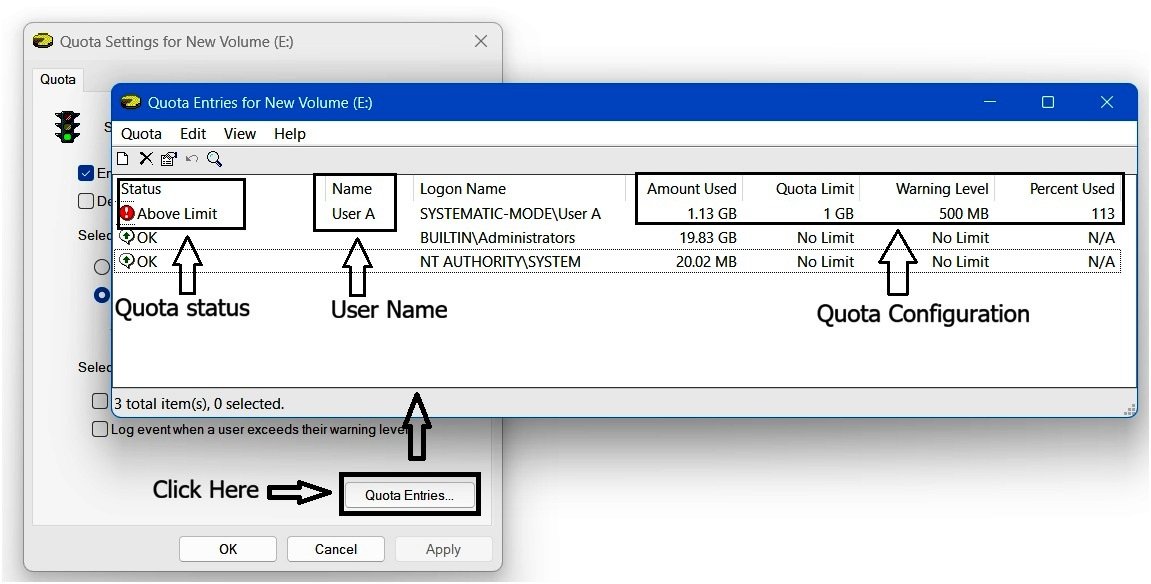1151x584 pixels.
Task: Select the Quota tab in Quota Settings
Action: pos(58,79)
